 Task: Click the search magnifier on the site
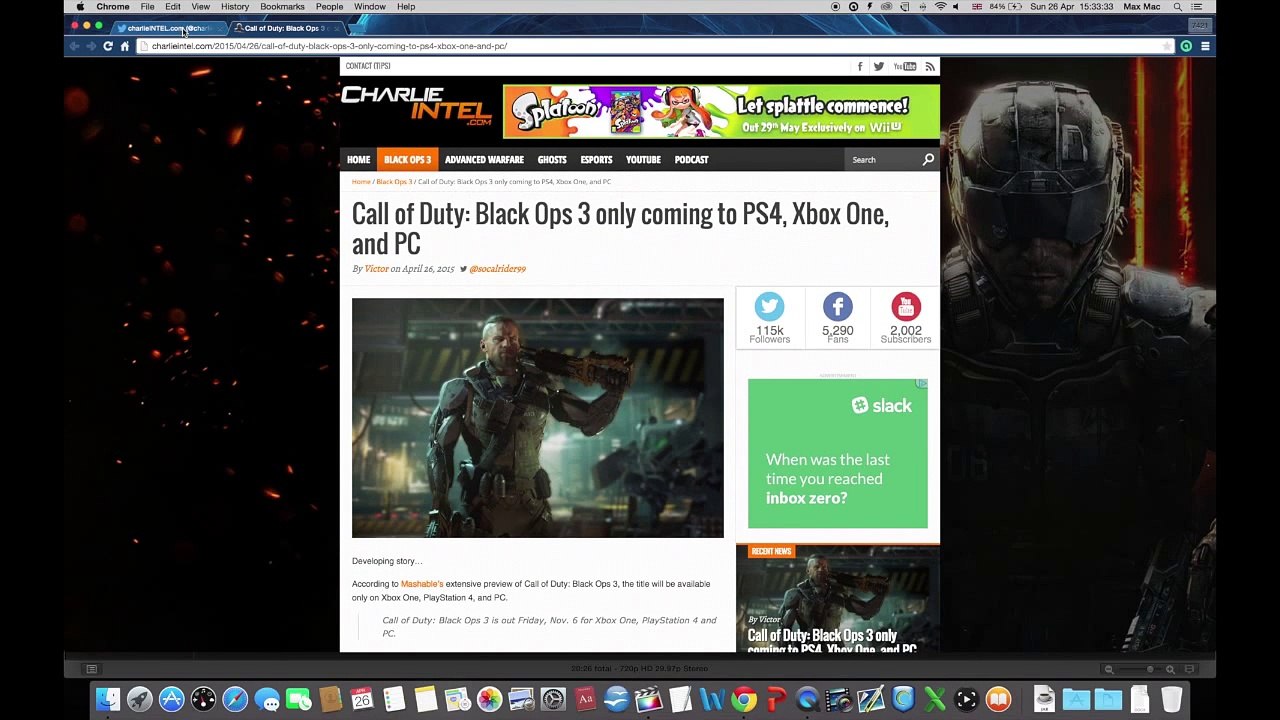point(928,159)
